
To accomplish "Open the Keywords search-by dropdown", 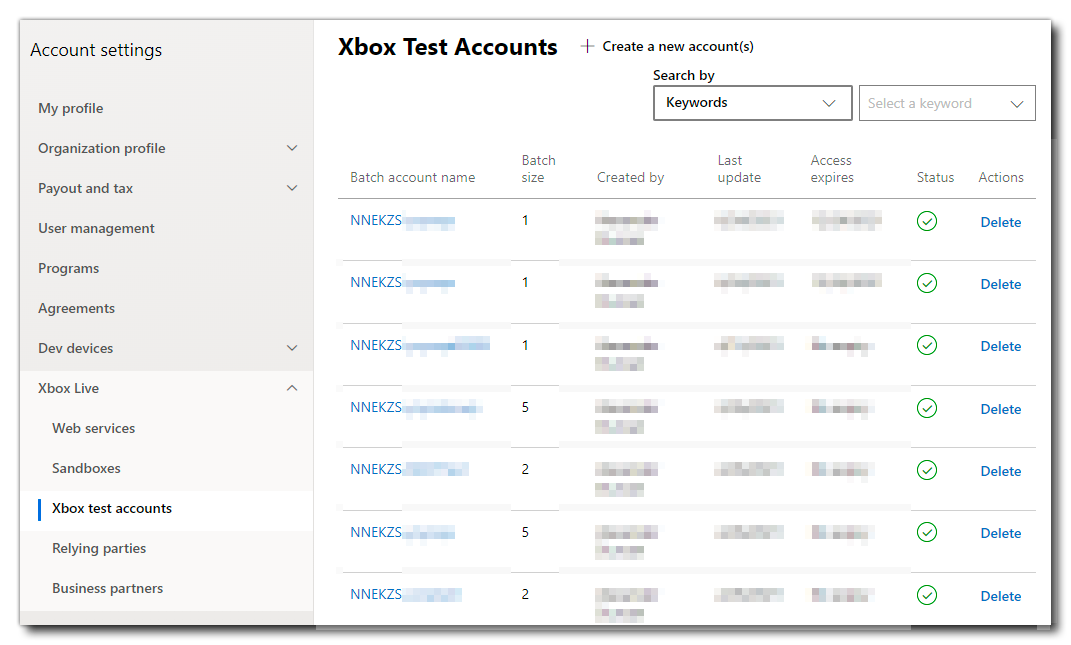I will point(752,103).
